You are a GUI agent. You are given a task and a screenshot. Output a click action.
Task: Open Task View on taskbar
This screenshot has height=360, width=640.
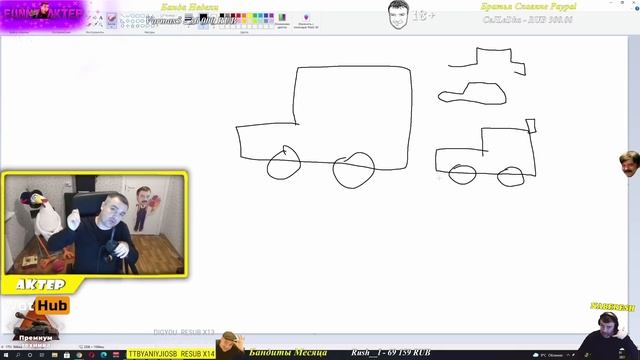coord(42,355)
